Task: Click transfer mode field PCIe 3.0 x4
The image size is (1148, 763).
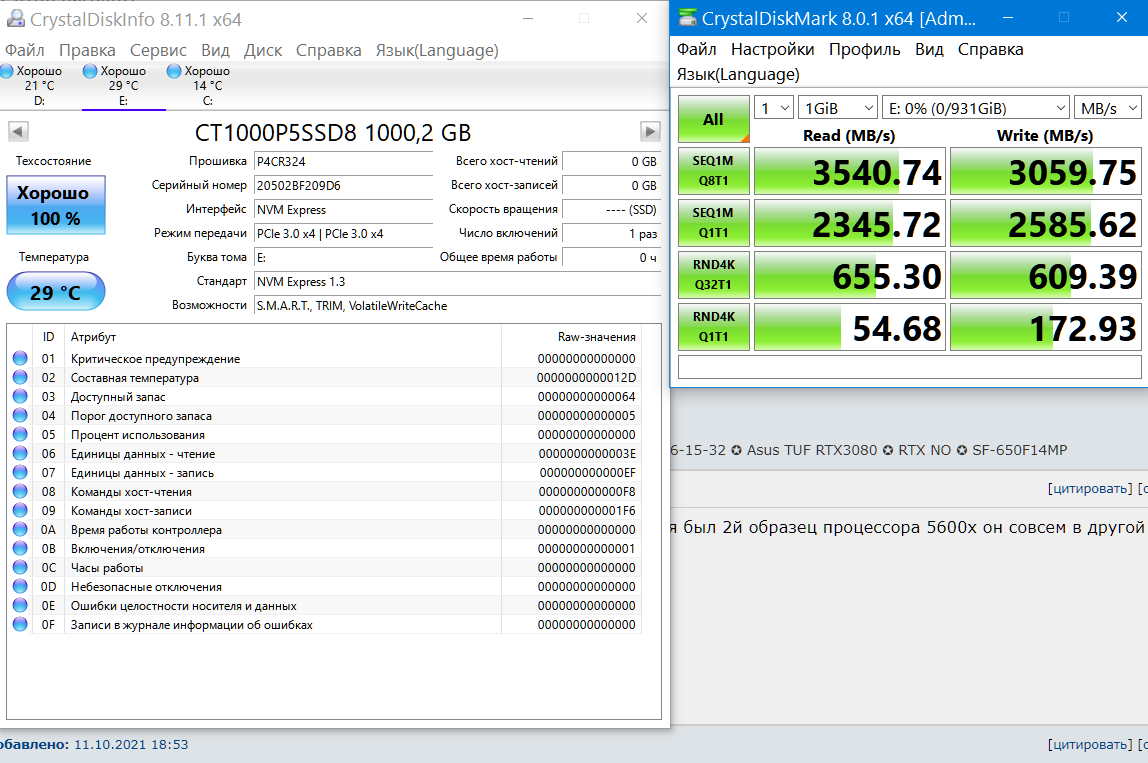Action: coord(343,234)
